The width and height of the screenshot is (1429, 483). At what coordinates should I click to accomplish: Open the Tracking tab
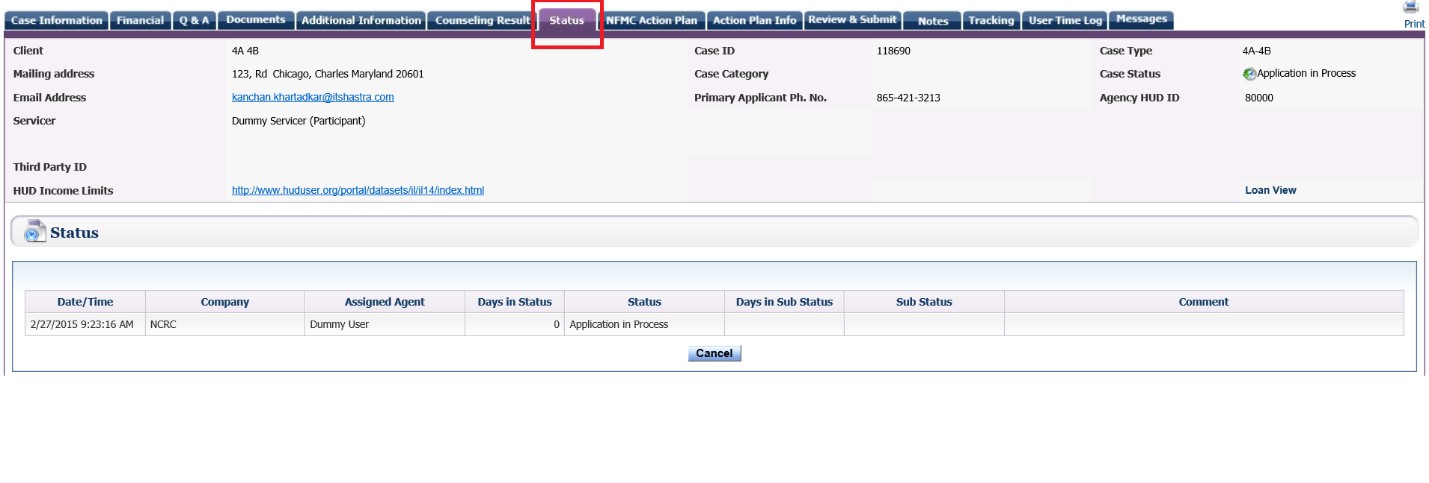(991, 20)
